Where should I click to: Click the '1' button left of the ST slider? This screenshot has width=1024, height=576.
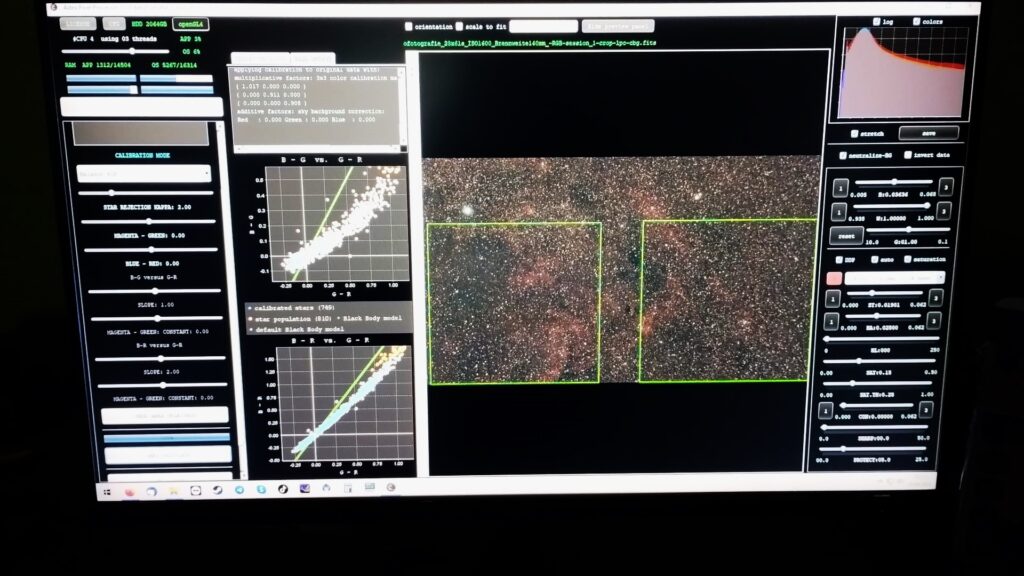(833, 298)
